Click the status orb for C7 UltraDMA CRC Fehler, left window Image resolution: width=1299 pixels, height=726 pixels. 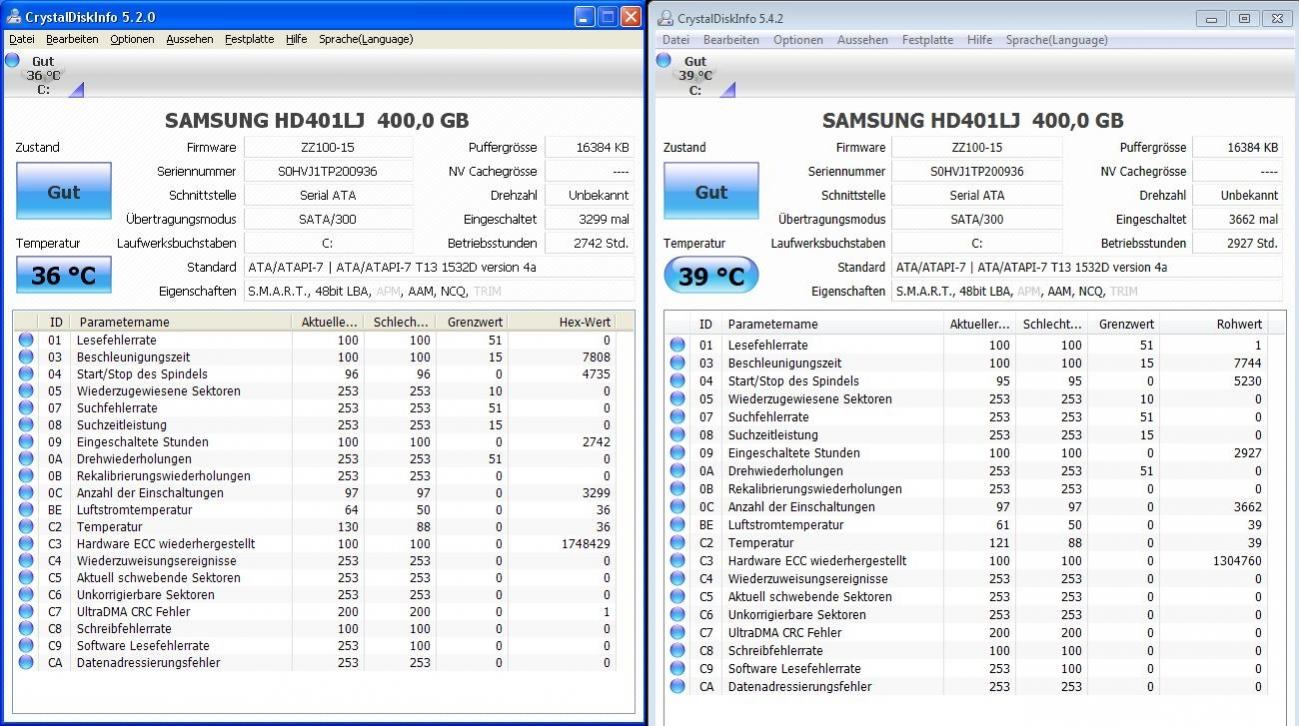pos(26,612)
